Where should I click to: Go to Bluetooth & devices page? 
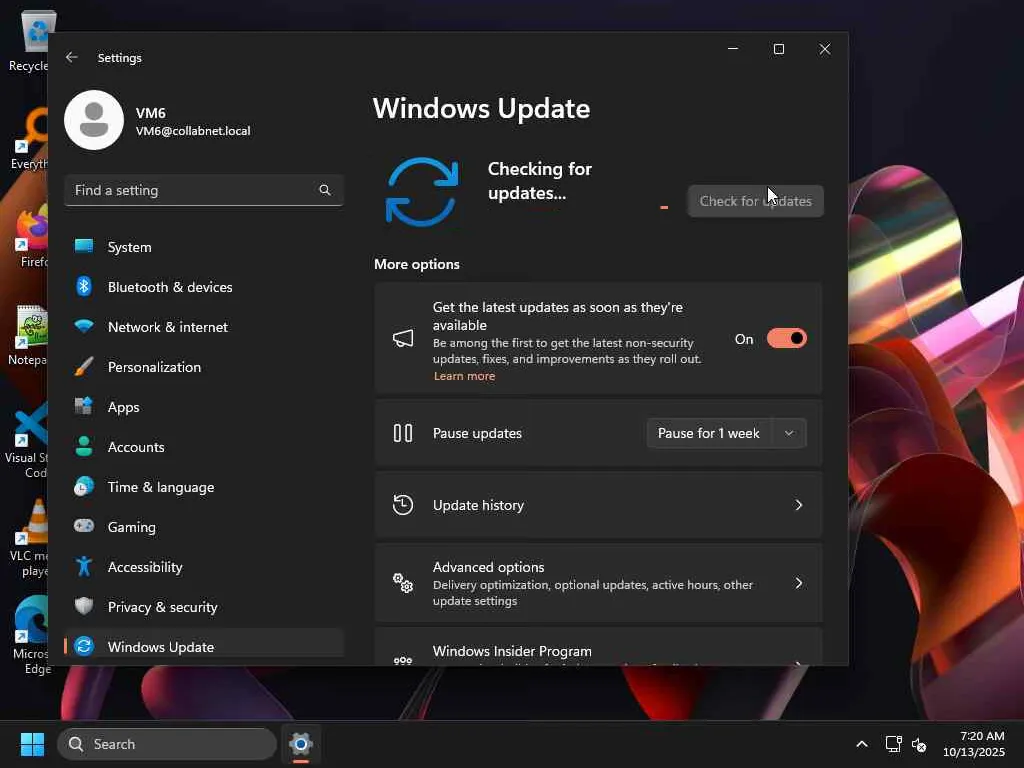[204, 287]
